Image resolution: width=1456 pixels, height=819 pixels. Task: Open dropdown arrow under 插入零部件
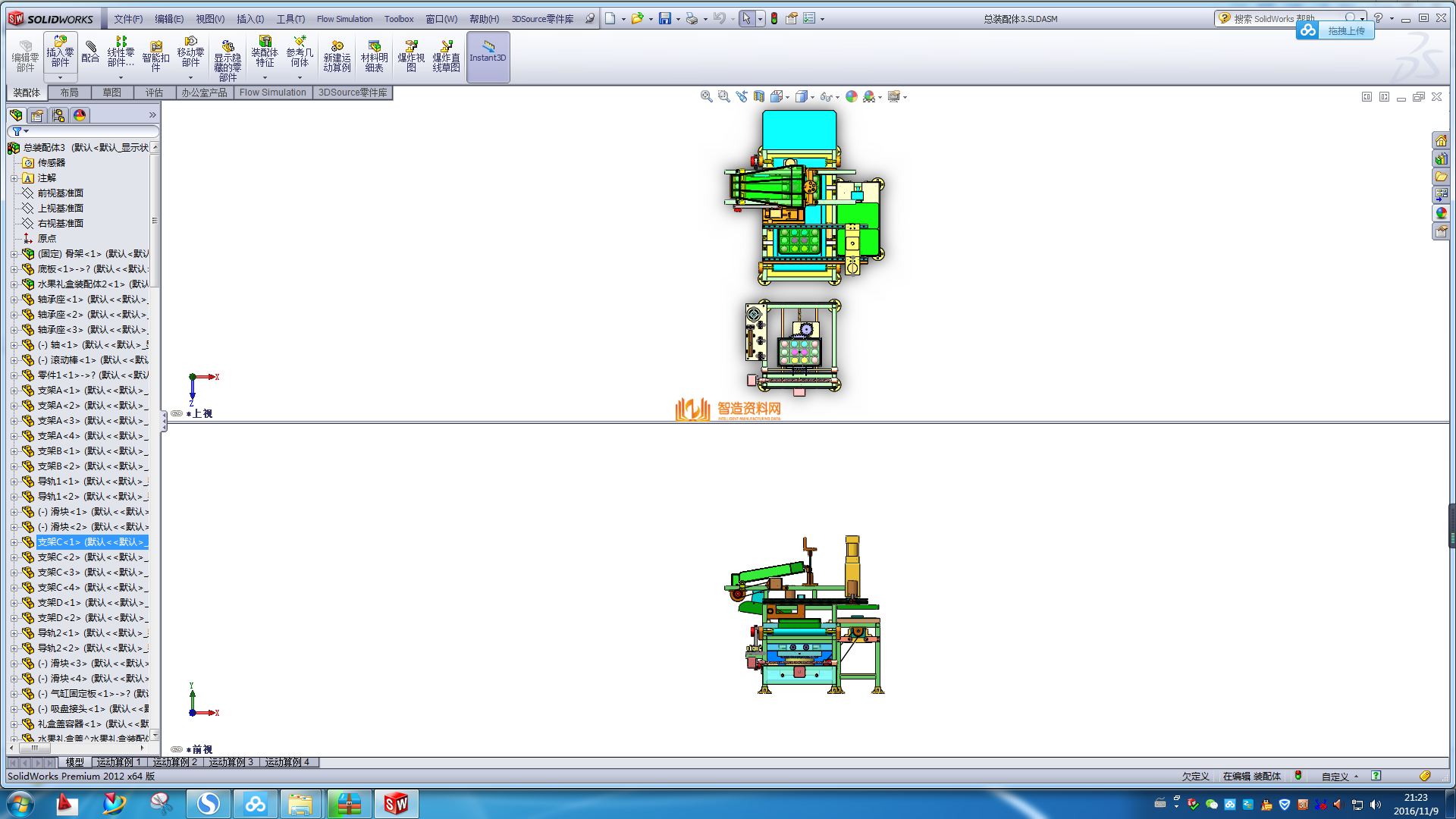click(x=60, y=77)
